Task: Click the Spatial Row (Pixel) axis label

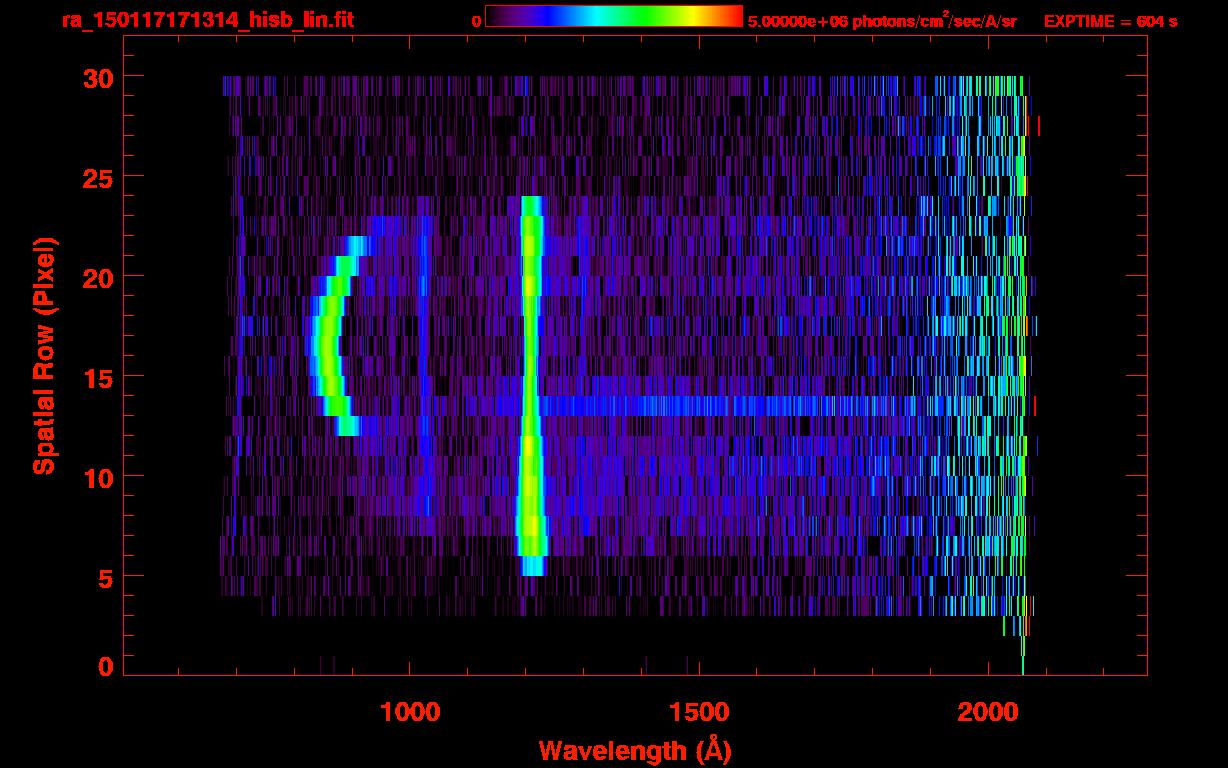Action: click(44, 355)
